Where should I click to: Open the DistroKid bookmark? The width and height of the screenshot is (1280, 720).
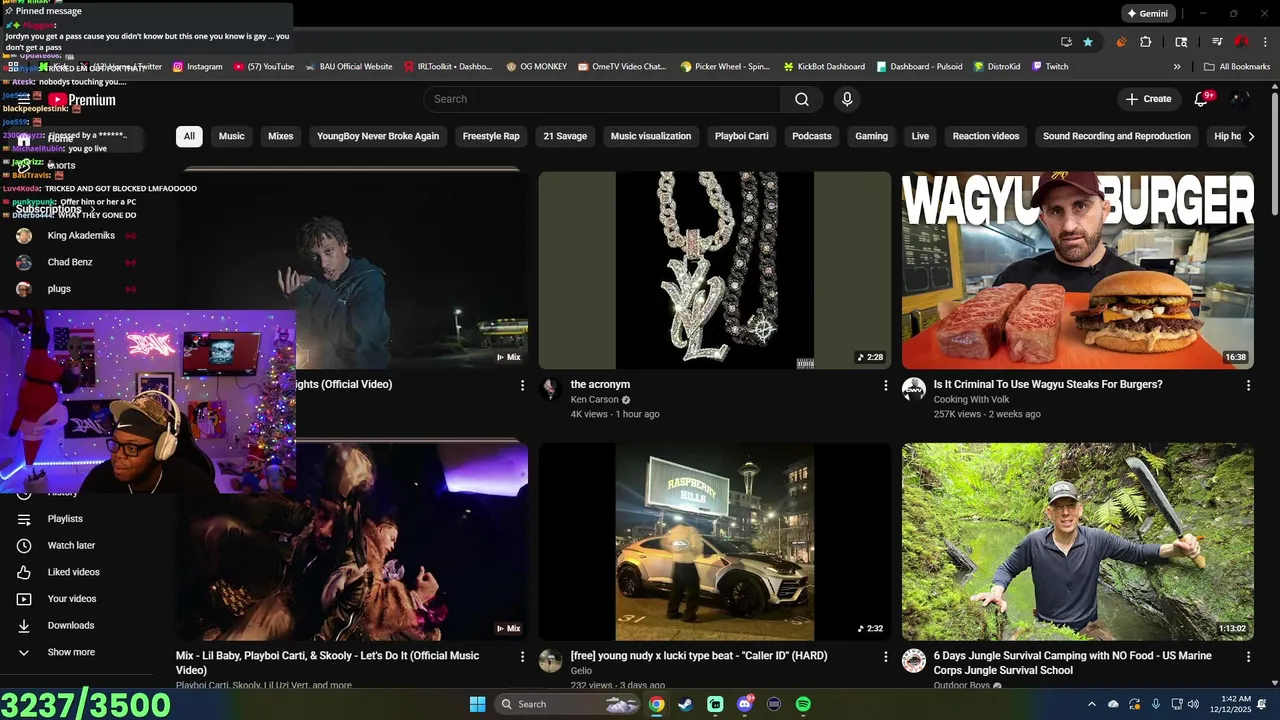pos(996,67)
